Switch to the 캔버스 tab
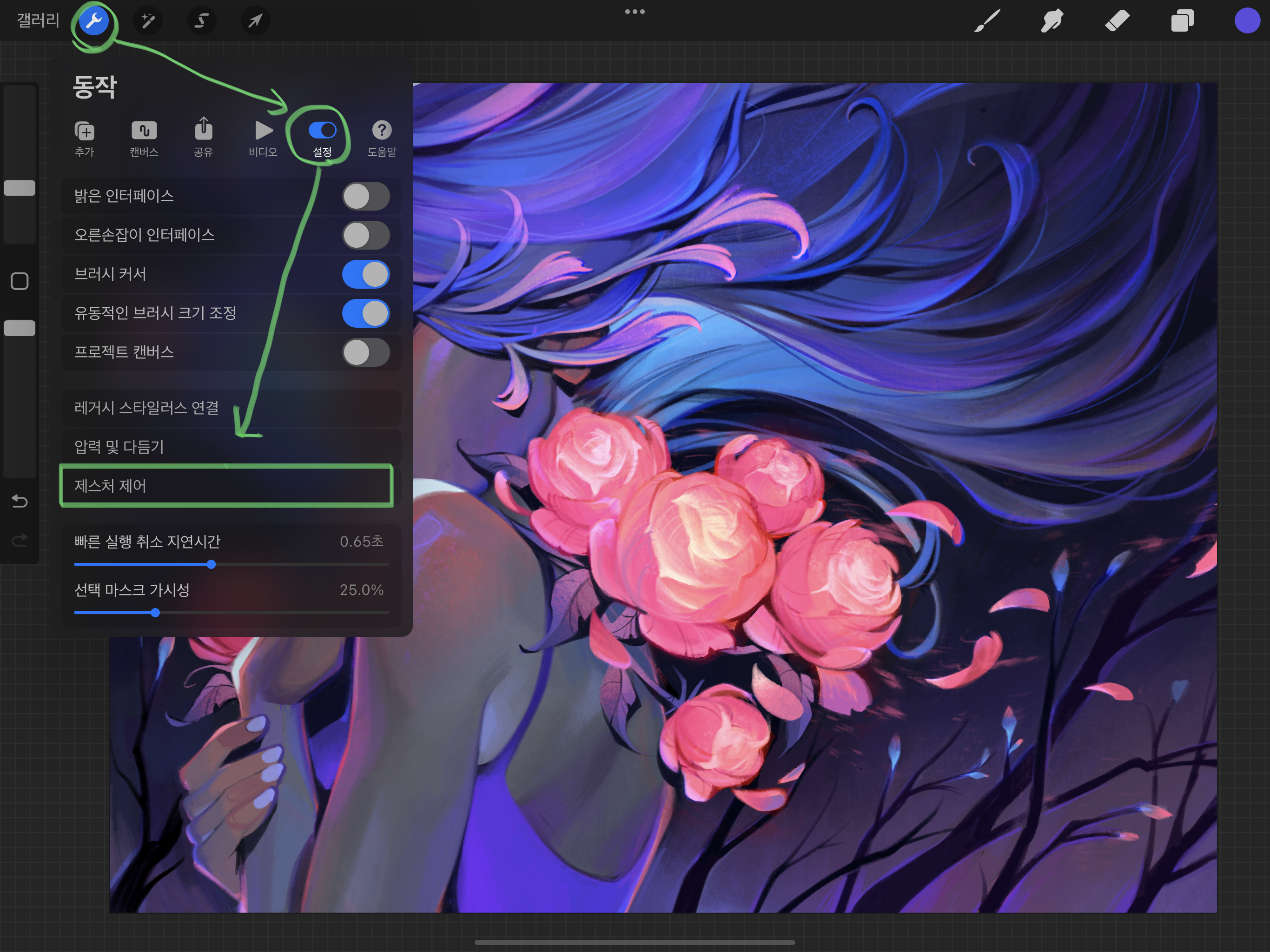 click(x=144, y=138)
